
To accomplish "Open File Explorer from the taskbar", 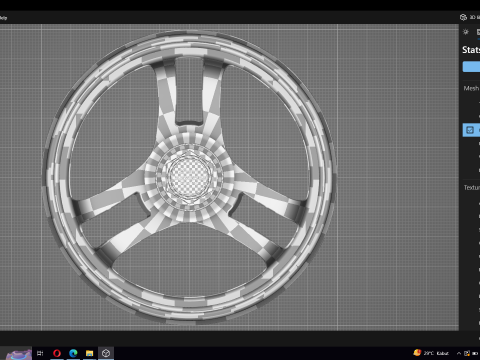I will (x=89, y=353).
